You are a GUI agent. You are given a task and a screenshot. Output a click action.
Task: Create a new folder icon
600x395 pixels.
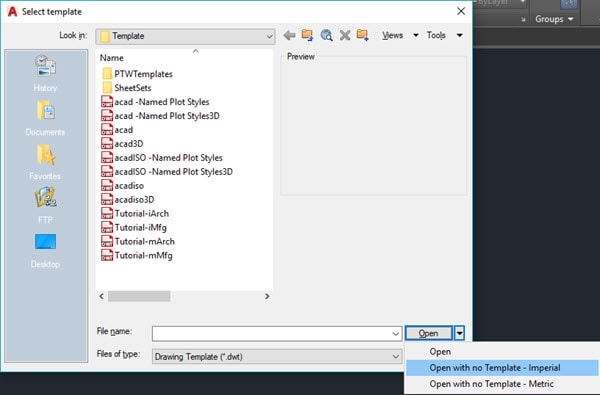point(362,35)
